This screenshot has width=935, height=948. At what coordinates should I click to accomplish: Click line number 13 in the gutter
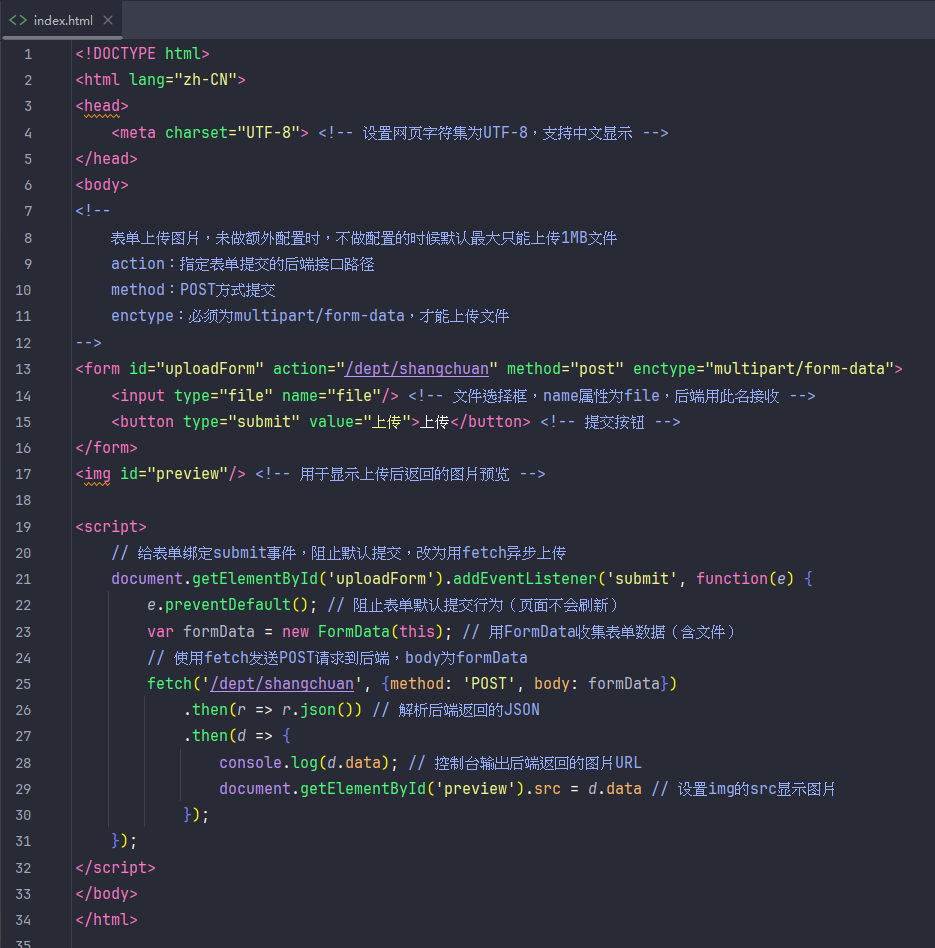(23, 369)
